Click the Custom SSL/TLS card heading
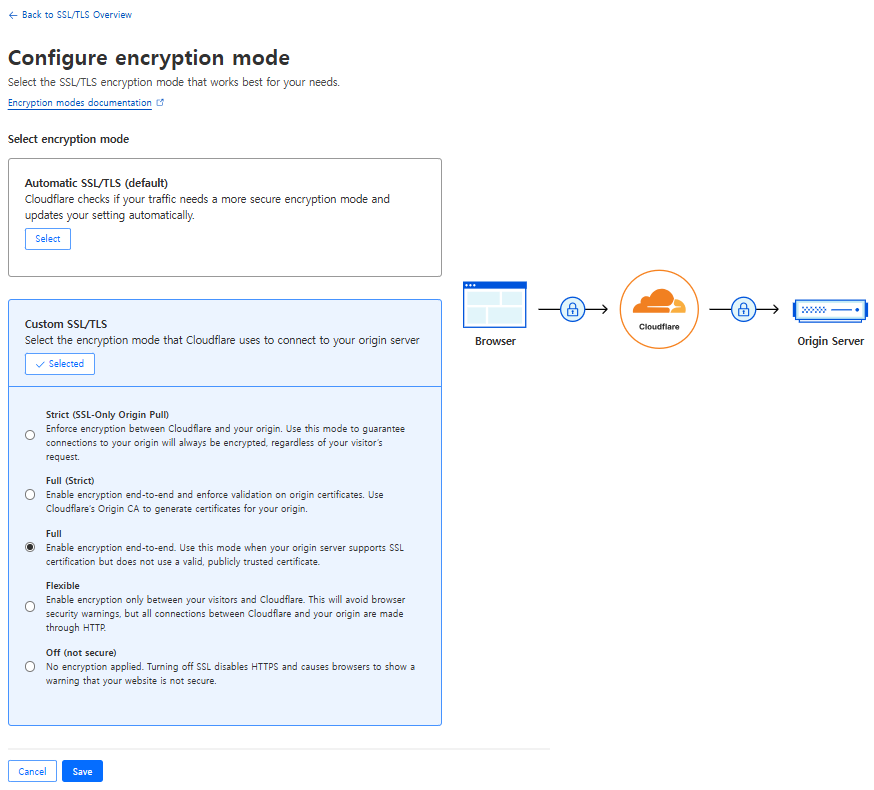874x790 pixels. coord(66,324)
